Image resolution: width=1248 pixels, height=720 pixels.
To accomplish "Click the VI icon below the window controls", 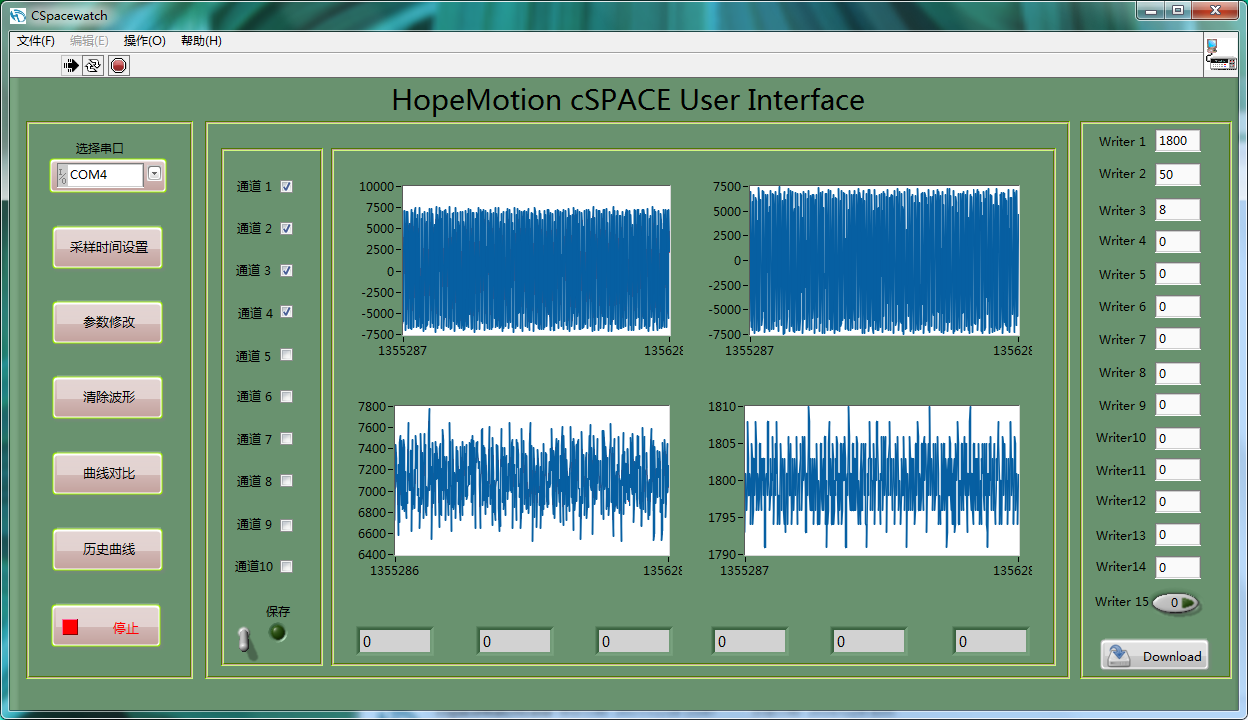I will point(1221,53).
